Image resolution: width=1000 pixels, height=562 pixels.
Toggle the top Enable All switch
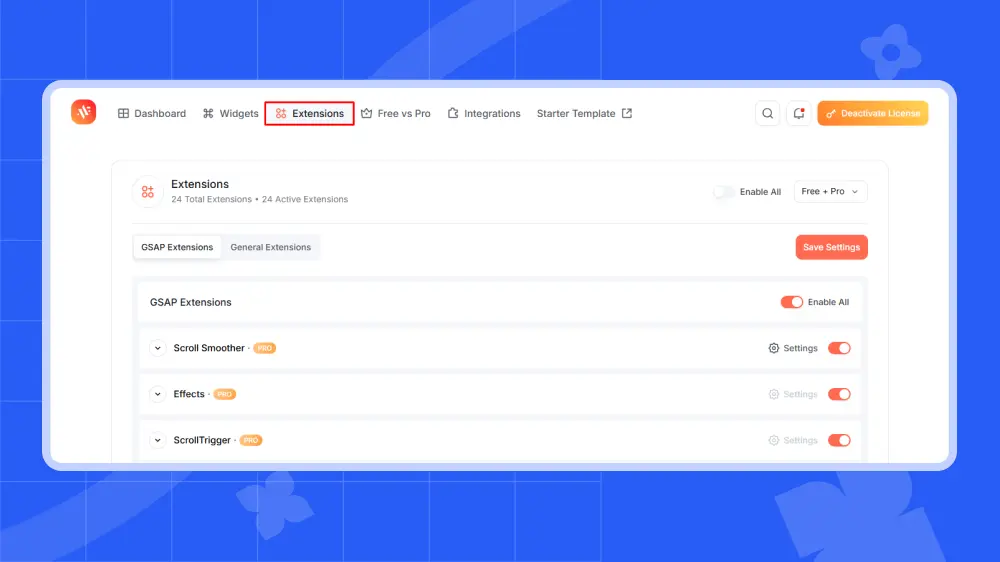coord(724,192)
